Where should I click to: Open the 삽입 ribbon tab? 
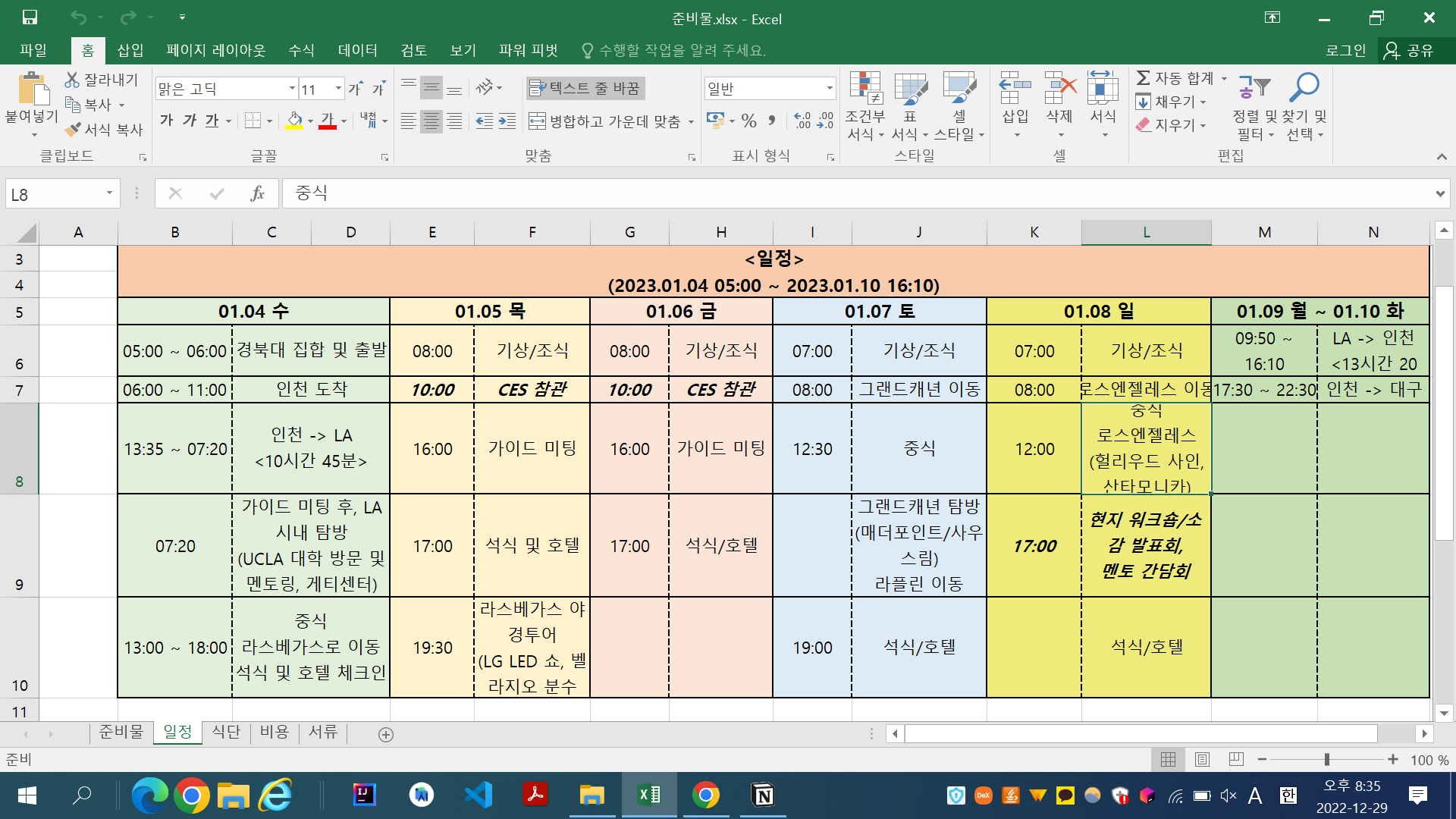pos(130,50)
